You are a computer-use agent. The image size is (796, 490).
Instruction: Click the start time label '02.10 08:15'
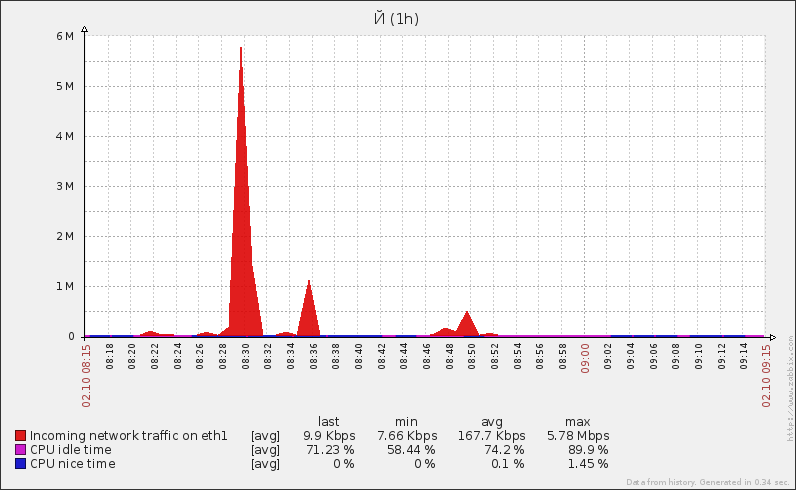[x=86, y=376]
